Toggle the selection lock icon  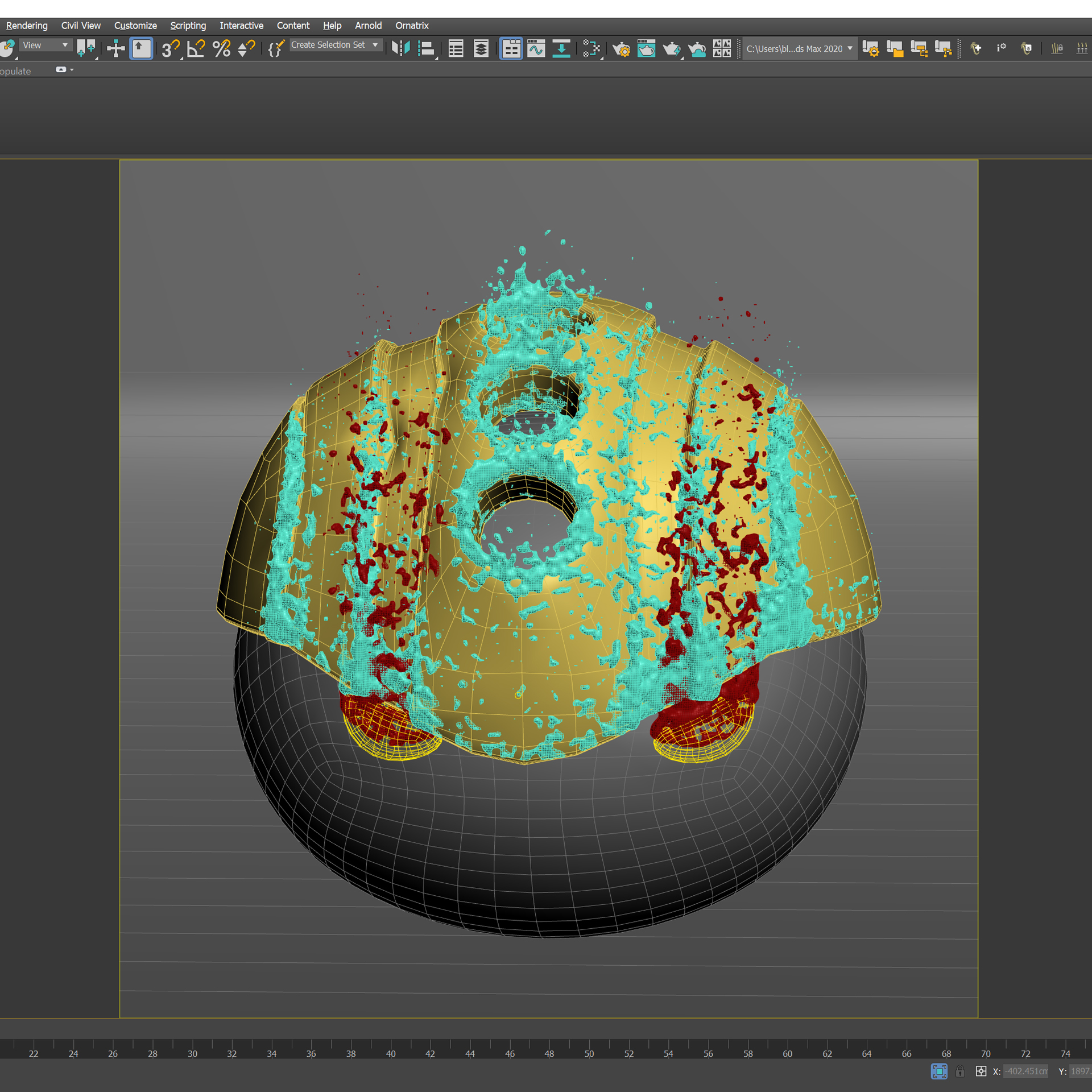click(x=960, y=1072)
